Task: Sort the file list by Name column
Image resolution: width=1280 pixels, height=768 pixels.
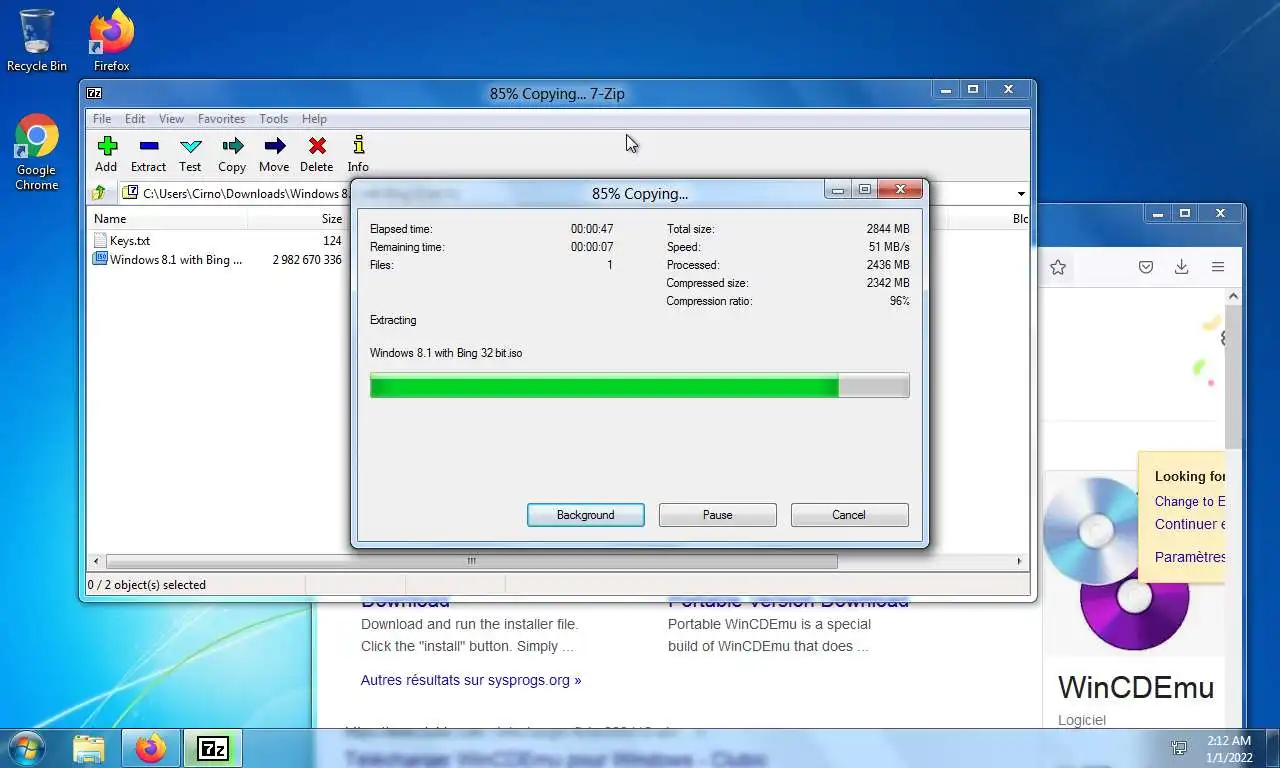Action: 168,218
